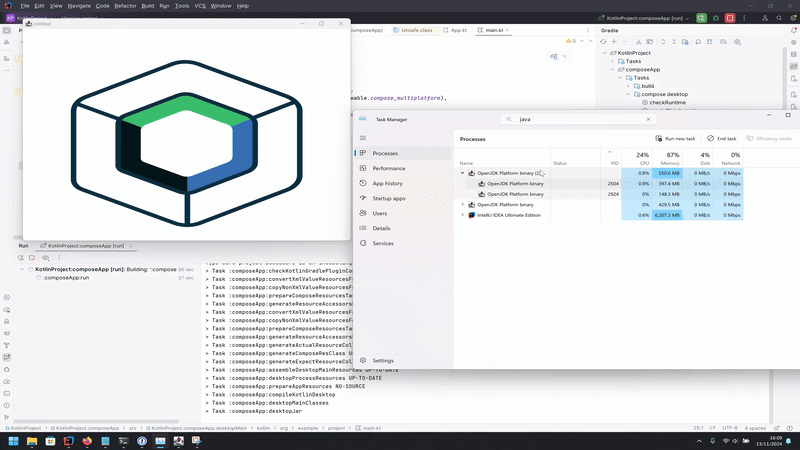Open Startup apps page in Task Manager
The width and height of the screenshot is (800, 450).
click(403, 198)
